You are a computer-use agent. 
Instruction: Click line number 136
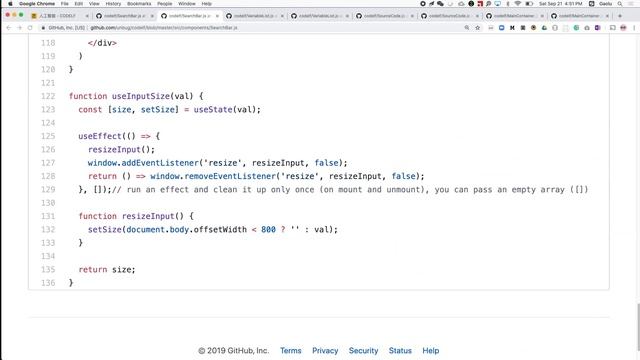pyautogui.click(x=48, y=283)
